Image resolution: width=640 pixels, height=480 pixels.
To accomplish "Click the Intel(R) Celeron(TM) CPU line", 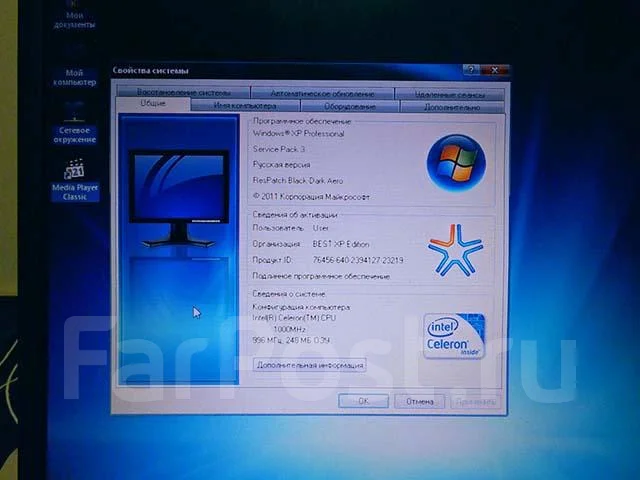I will tap(294, 318).
